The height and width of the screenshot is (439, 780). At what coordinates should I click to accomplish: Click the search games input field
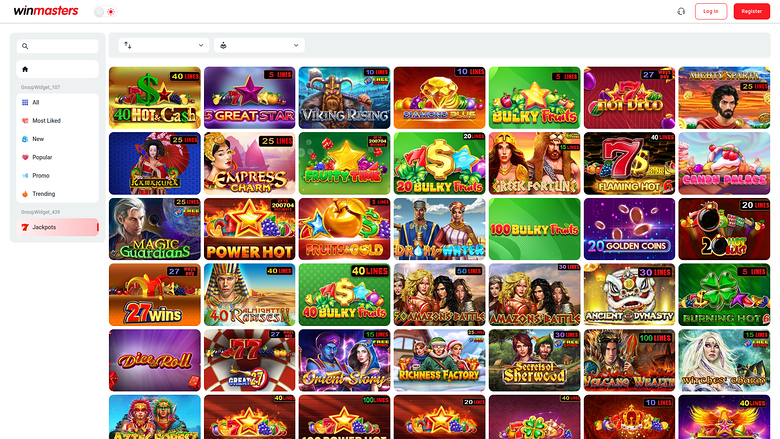point(57,46)
